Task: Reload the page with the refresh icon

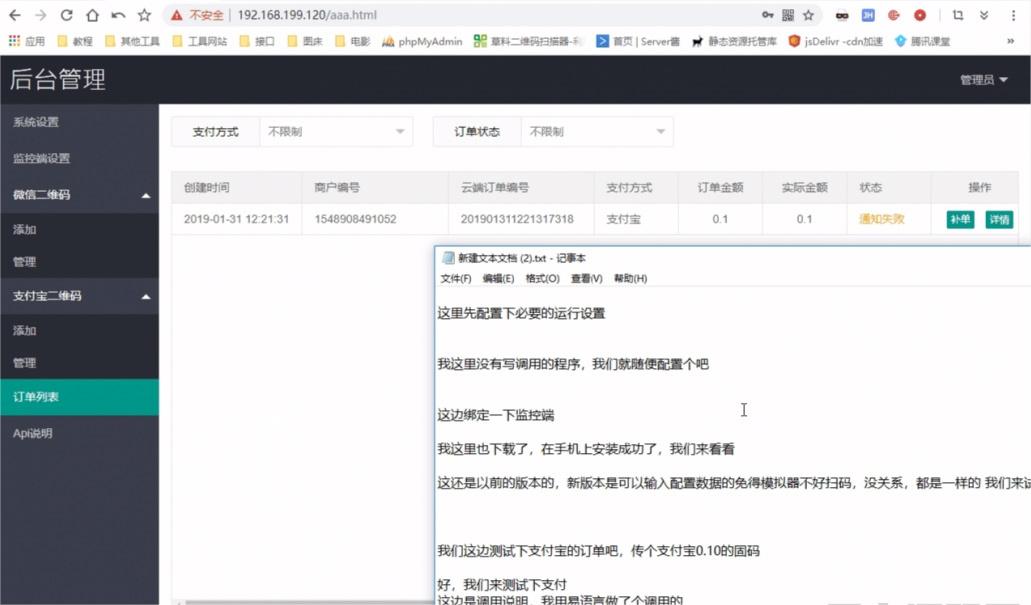Action: tap(64, 15)
